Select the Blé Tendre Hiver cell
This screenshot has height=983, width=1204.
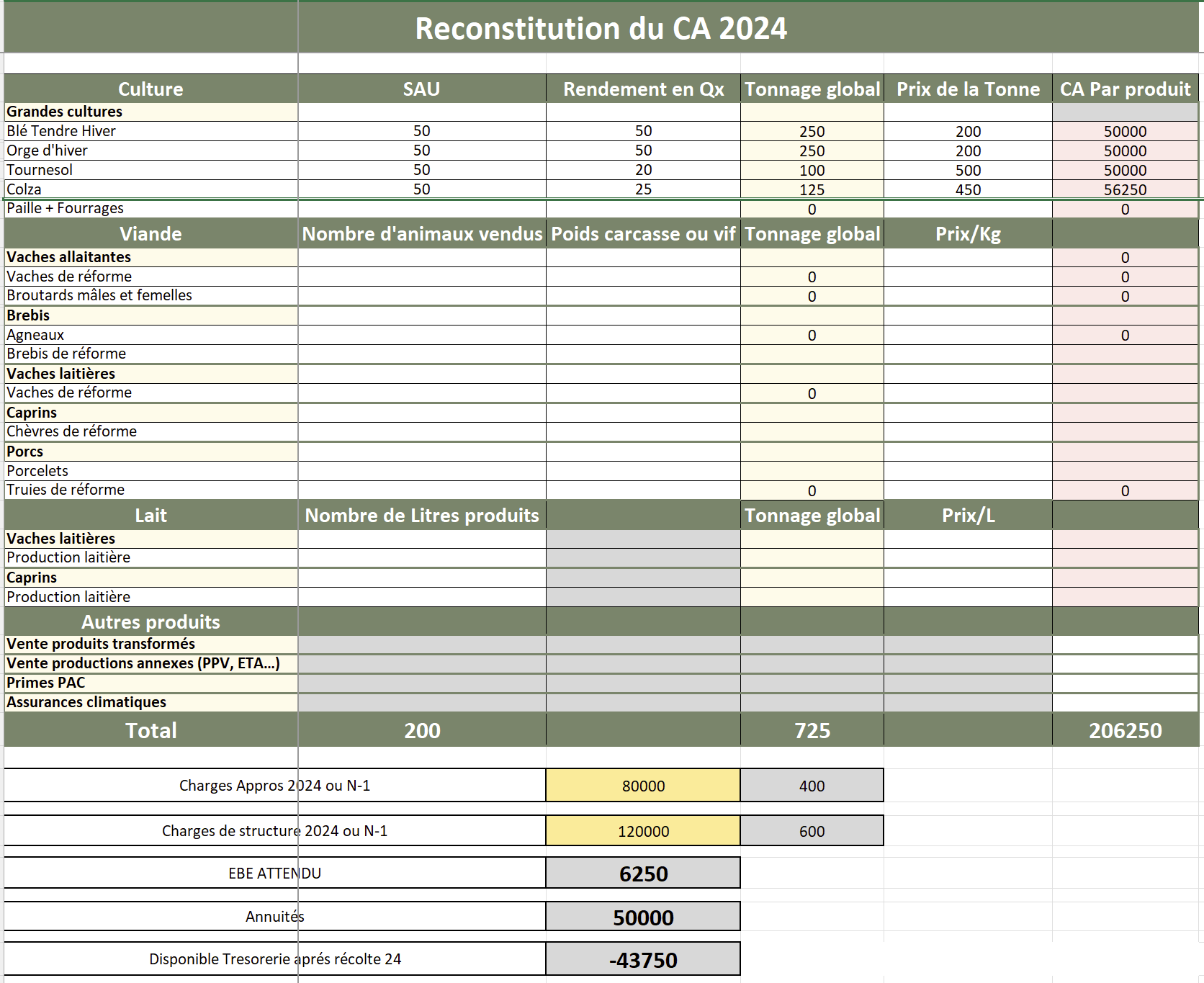[x=150, y=131]
